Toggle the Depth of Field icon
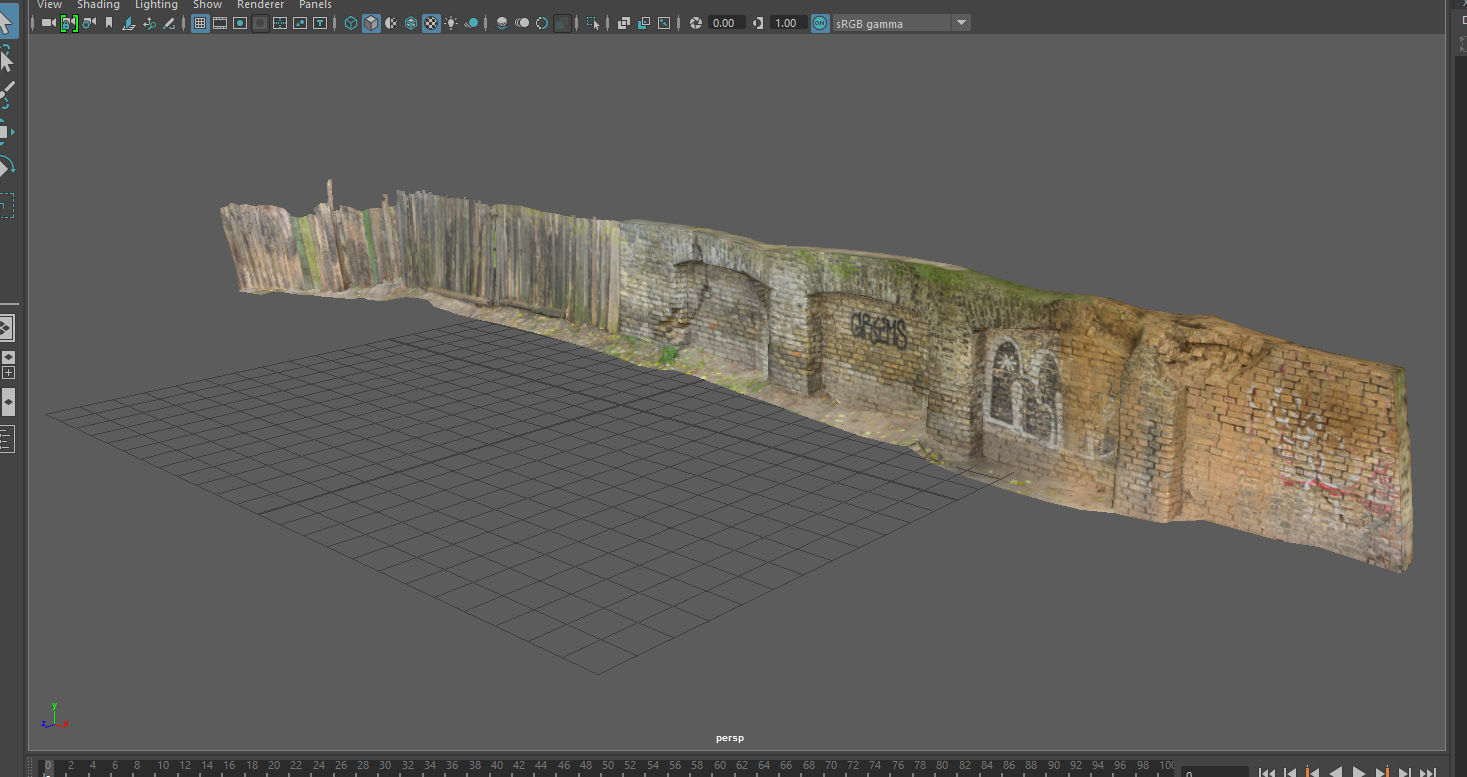The width and height of the screenshot is (1467, 777). point(562,23)
